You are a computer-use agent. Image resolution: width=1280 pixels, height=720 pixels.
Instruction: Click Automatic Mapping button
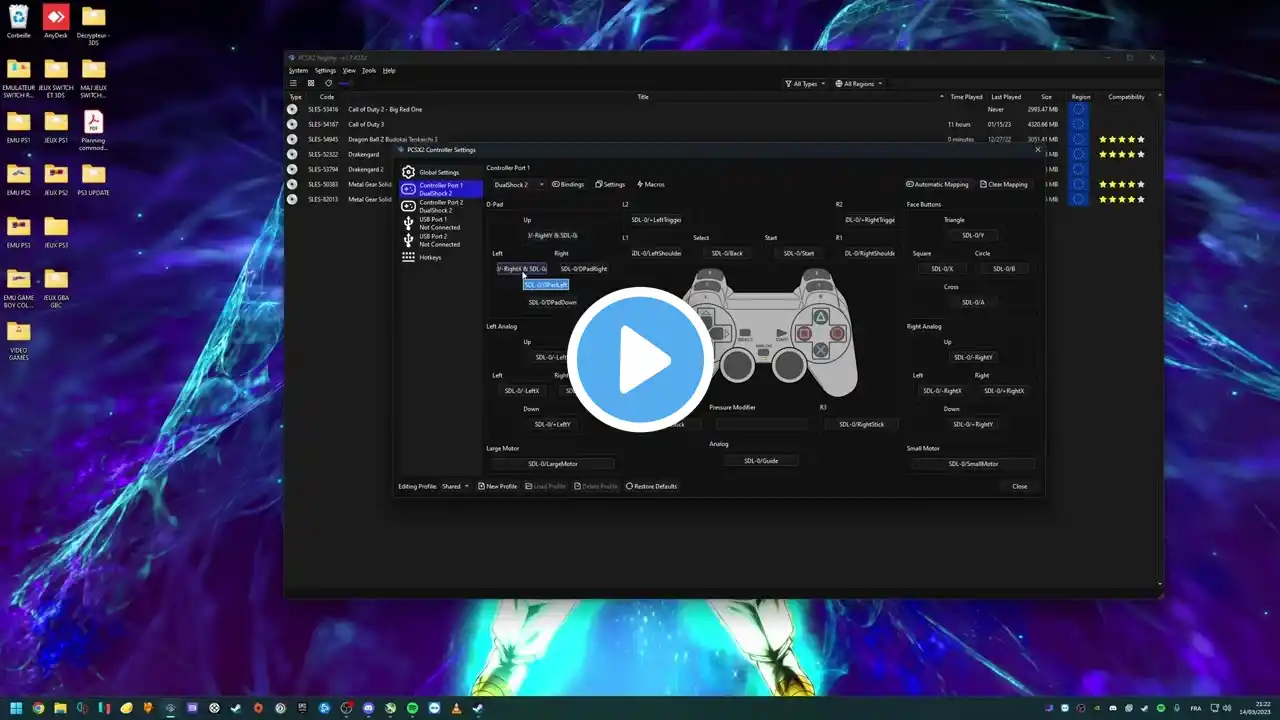pyautogui.click(x=937, y=184)
